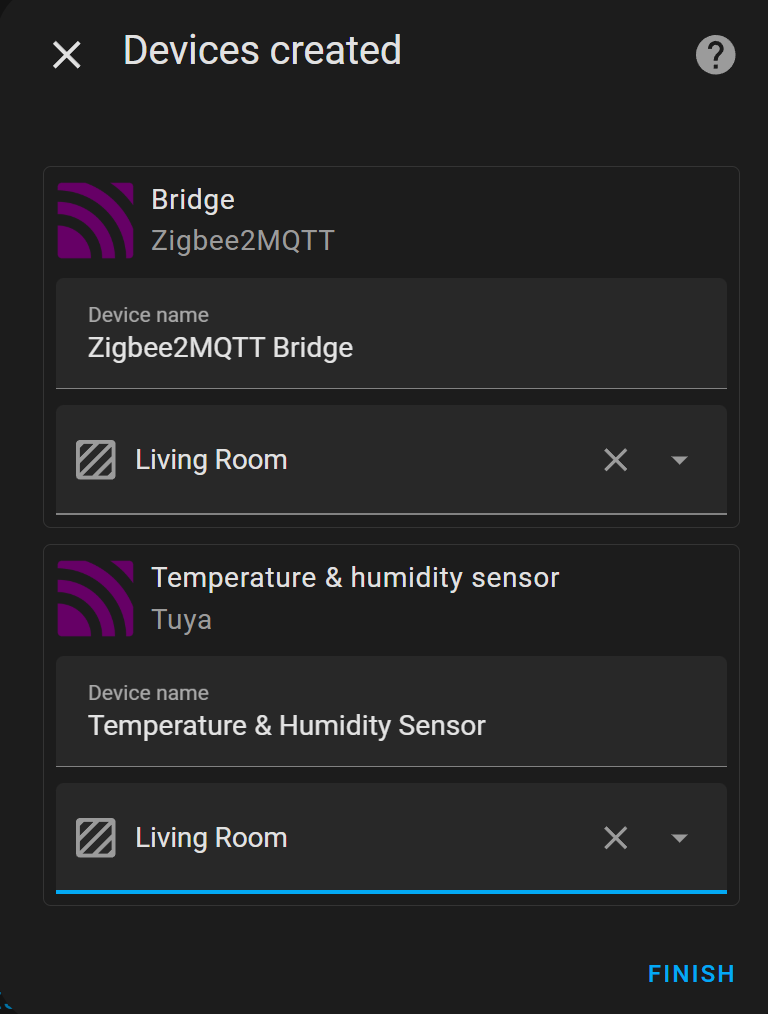Click the area icon beside the sensor's Living Room
768x1014 pixels.
(95, 838)
